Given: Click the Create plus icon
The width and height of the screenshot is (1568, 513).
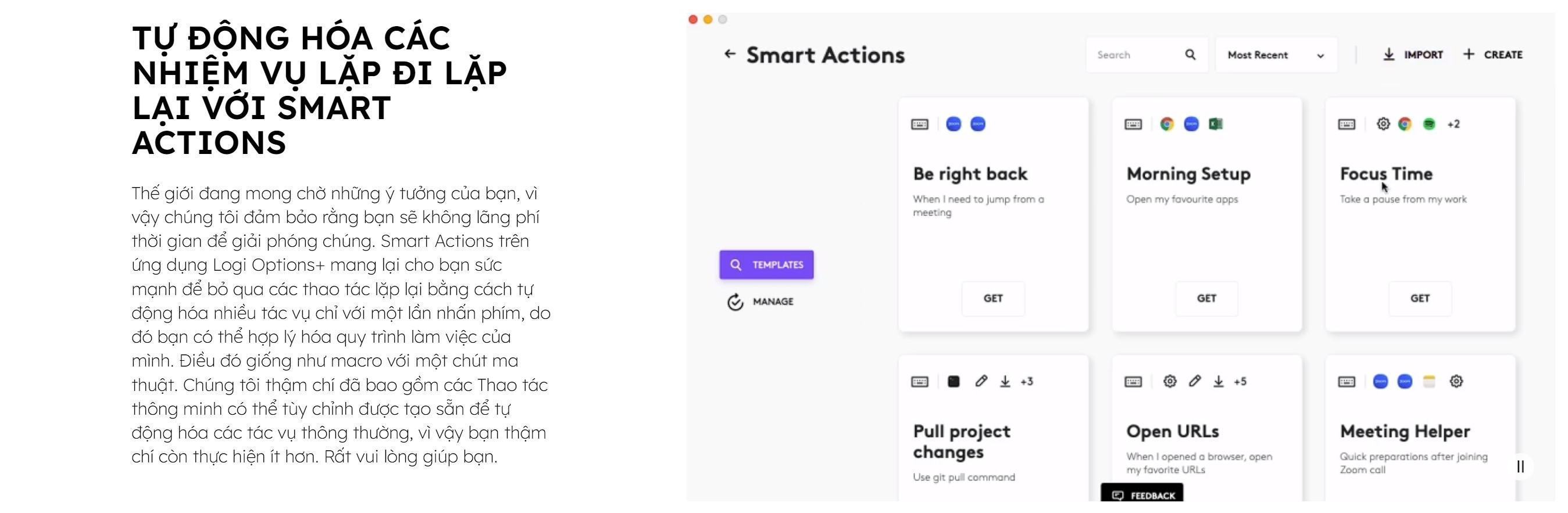Looking at the screenshot, I should pos(1469,55).
